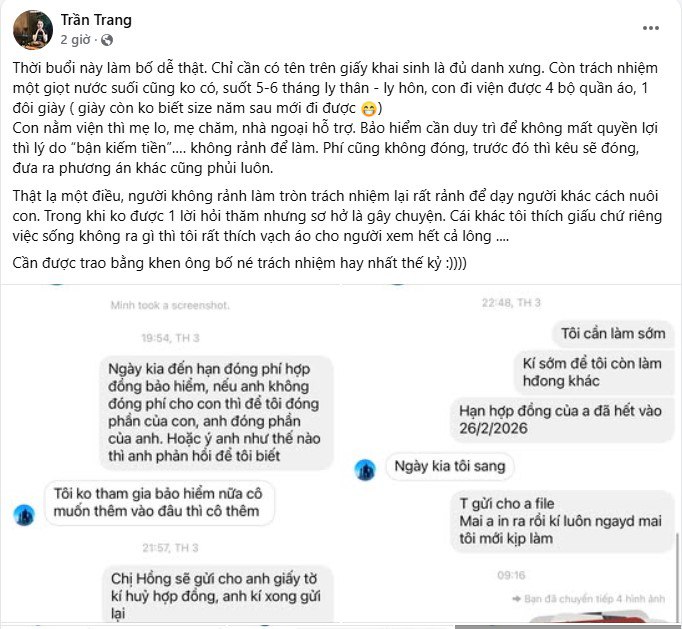Screen dimensions: 682x629
Task: Click the 'Minh took a screenshot' notice
Action: click(170, 305)
